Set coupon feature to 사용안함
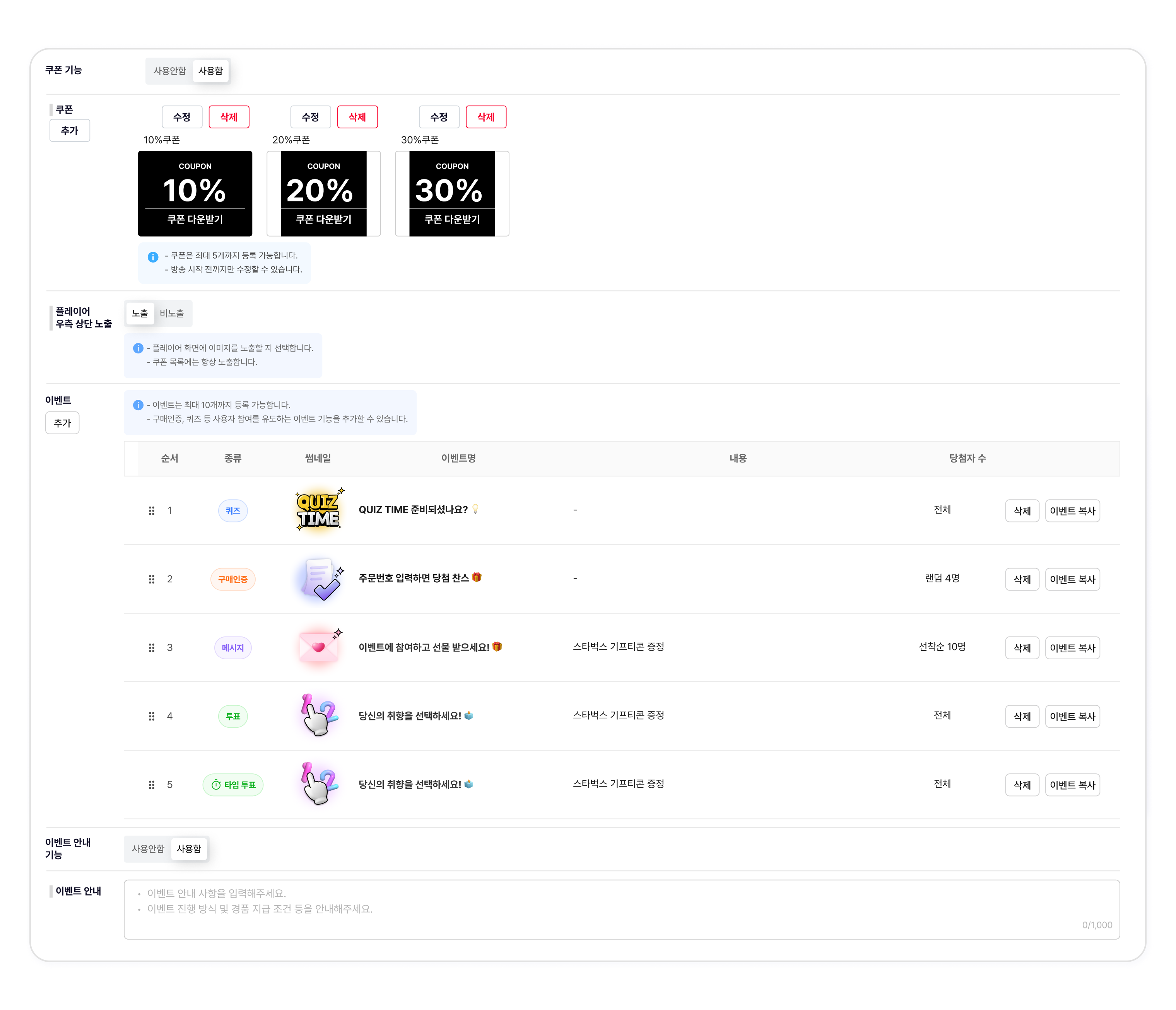This screenshot has width=1176, height=1010. [170, 71]
